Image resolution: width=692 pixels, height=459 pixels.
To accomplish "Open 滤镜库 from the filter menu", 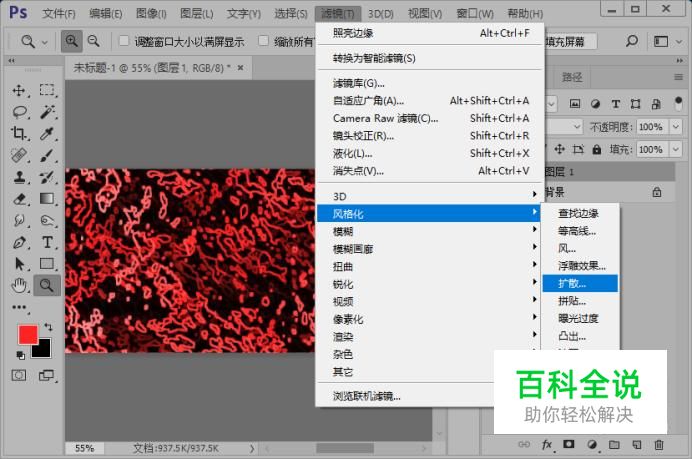I will pos(430,83).
